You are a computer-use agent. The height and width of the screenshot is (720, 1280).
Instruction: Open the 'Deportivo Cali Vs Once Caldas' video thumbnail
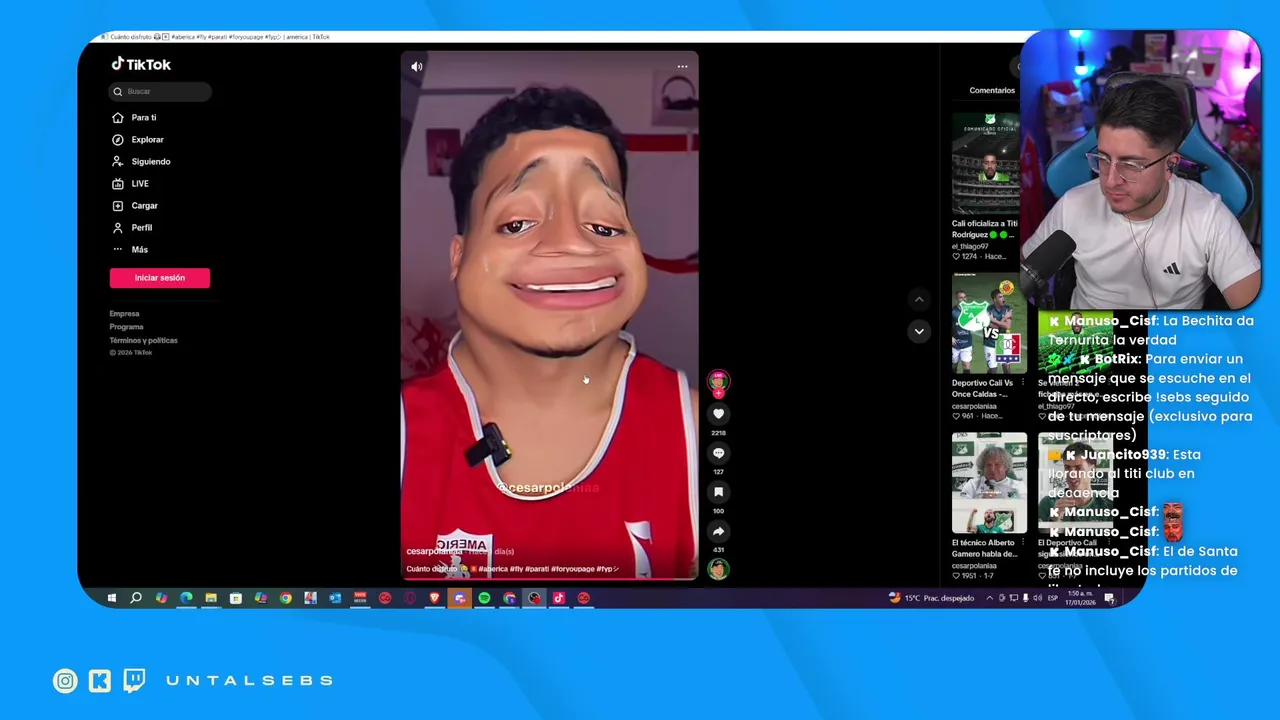(989, 324)
